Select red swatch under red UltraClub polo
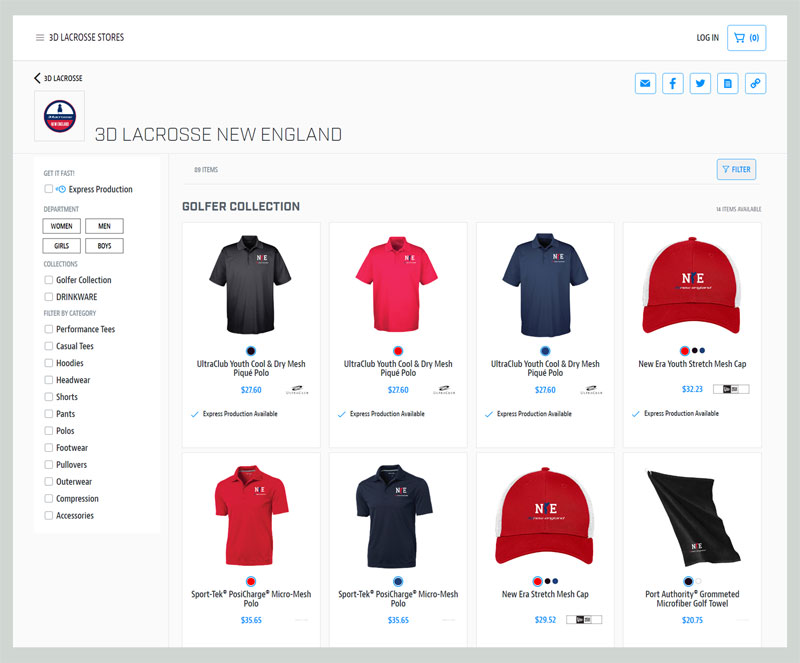The width and height of the screenshot is (800, 663). [x=398, y=351]
